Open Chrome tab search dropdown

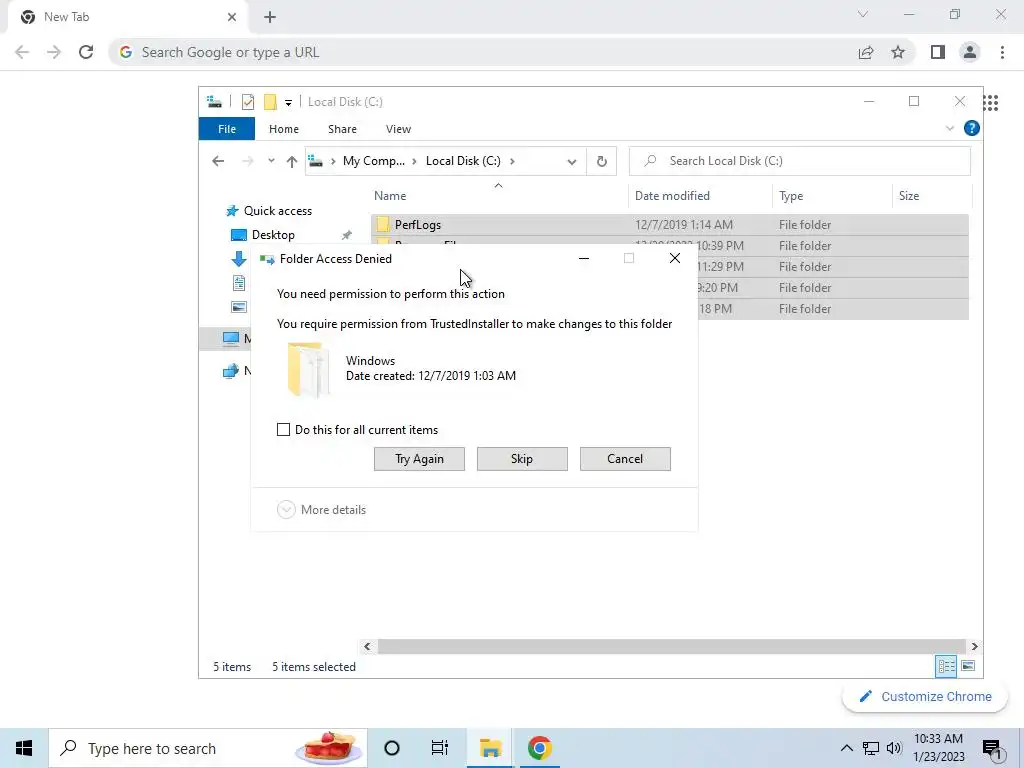click(x=863, y=14)
